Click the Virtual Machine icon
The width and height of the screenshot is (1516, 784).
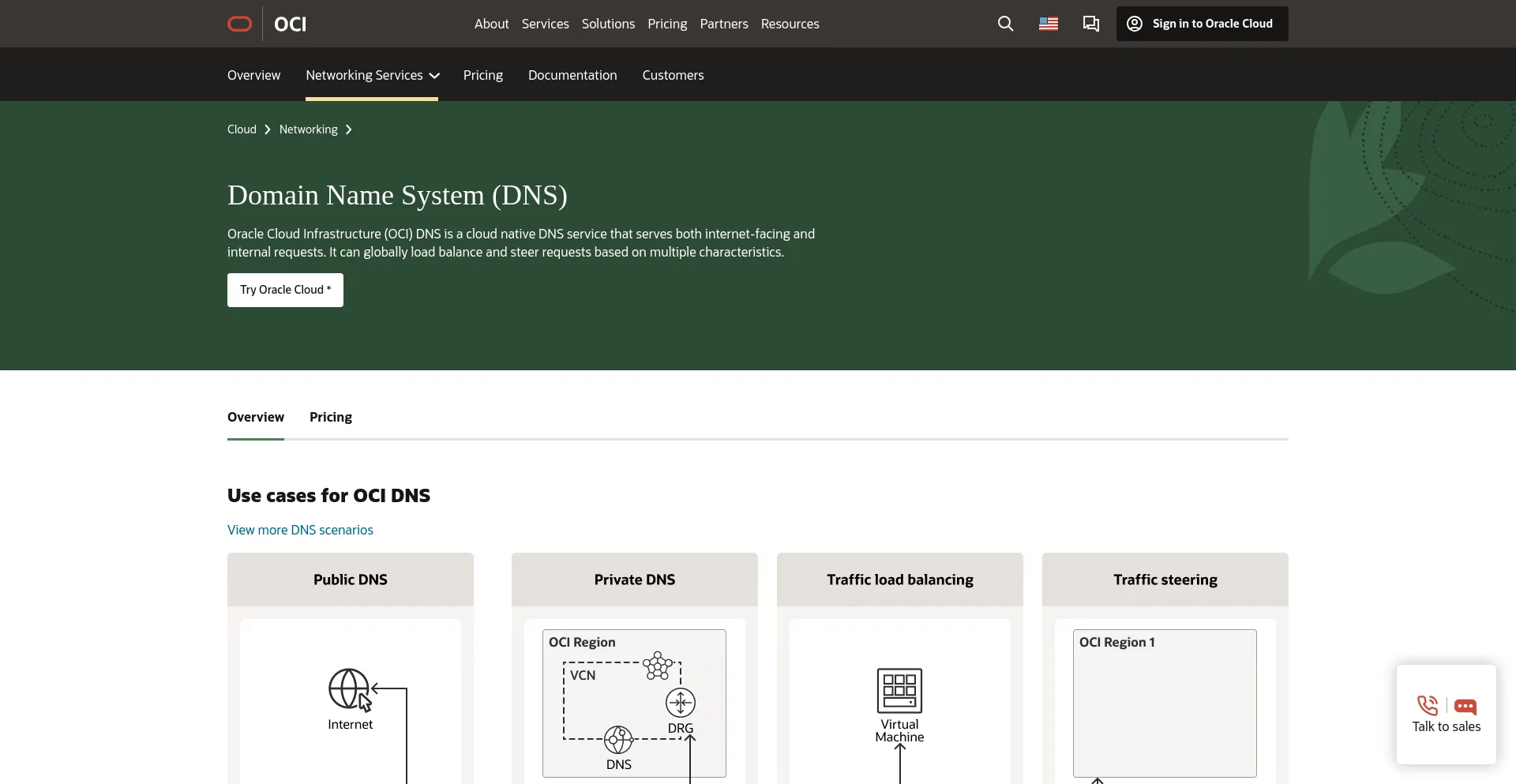pyautogui.click(x=899, y=690)
